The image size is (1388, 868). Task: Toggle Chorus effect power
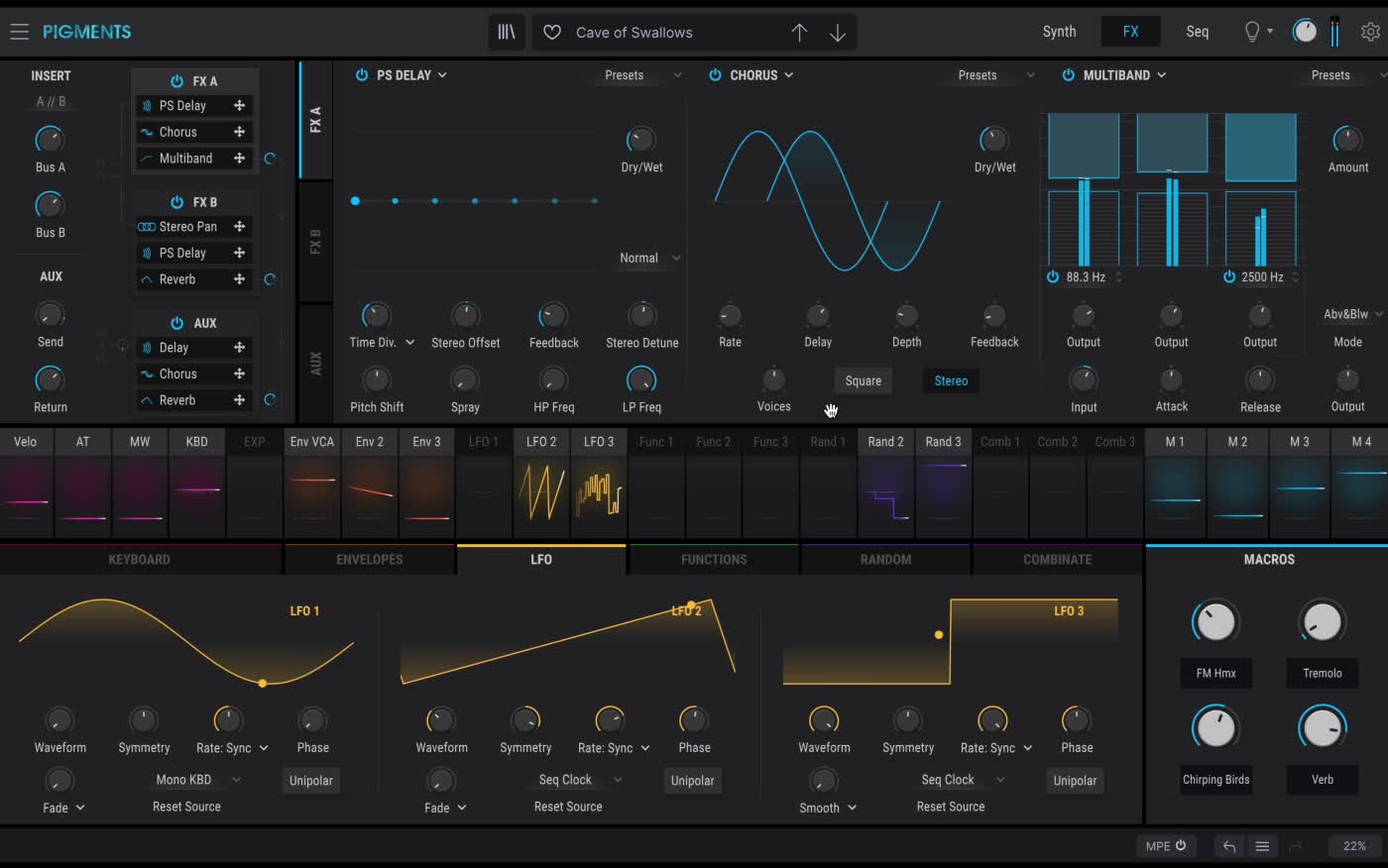tap(715, 75)
